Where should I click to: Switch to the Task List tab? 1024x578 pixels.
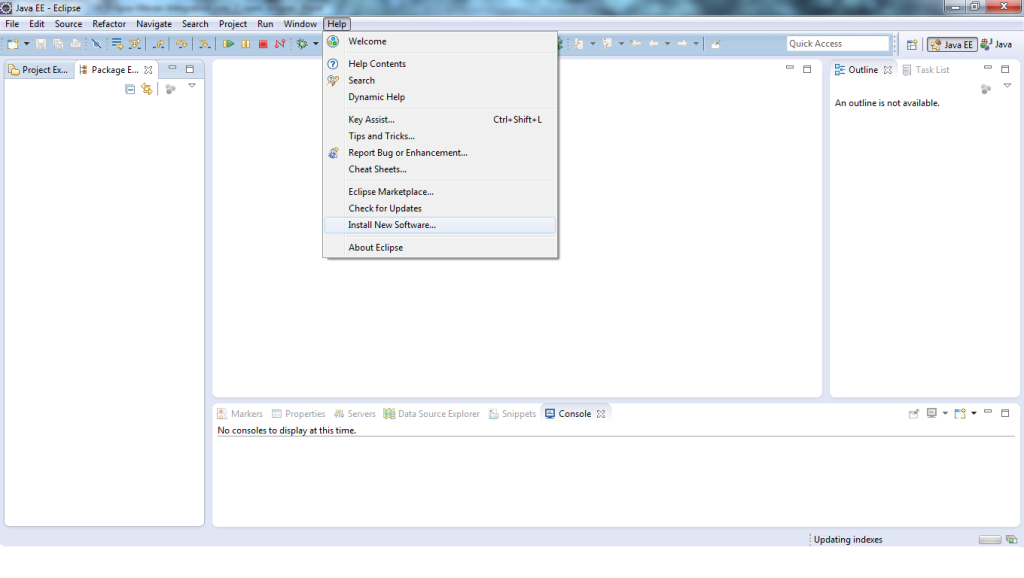click(925, 69)
